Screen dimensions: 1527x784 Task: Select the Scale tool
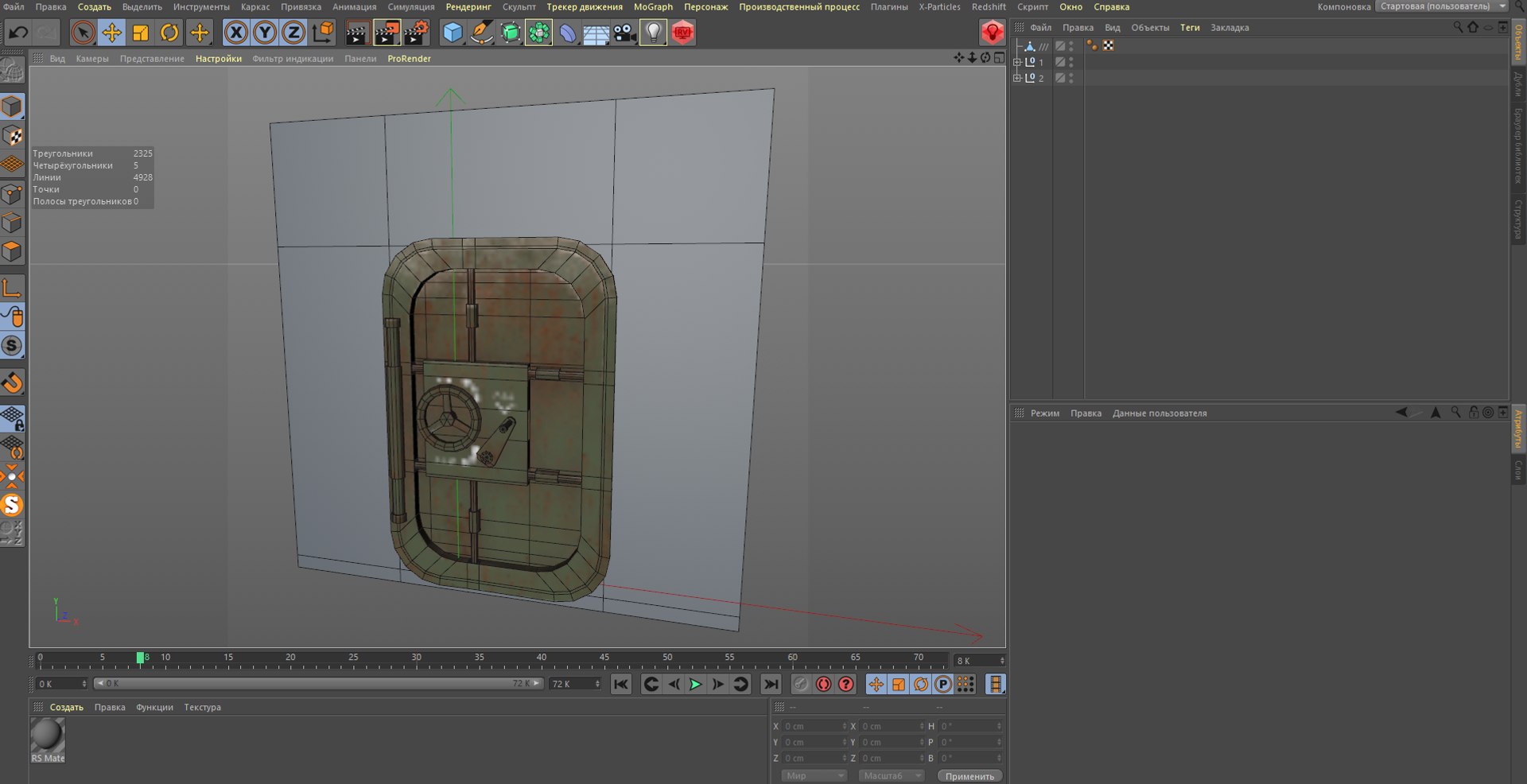(141, 33)
